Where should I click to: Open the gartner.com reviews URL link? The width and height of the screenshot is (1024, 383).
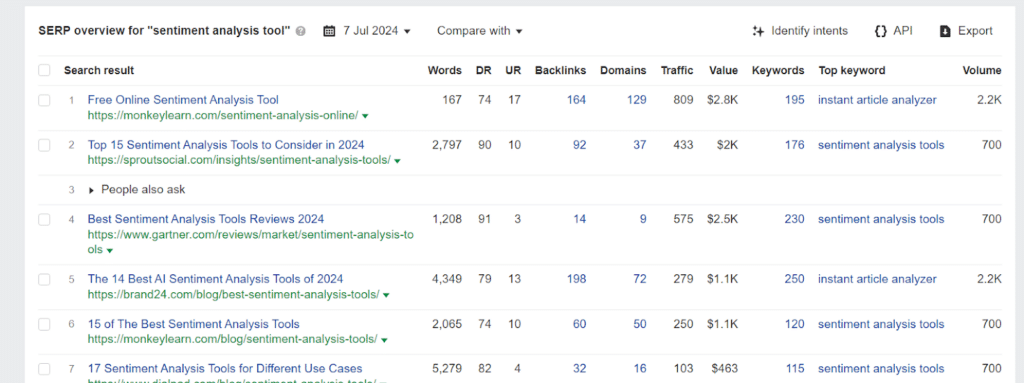pos(251,242)
